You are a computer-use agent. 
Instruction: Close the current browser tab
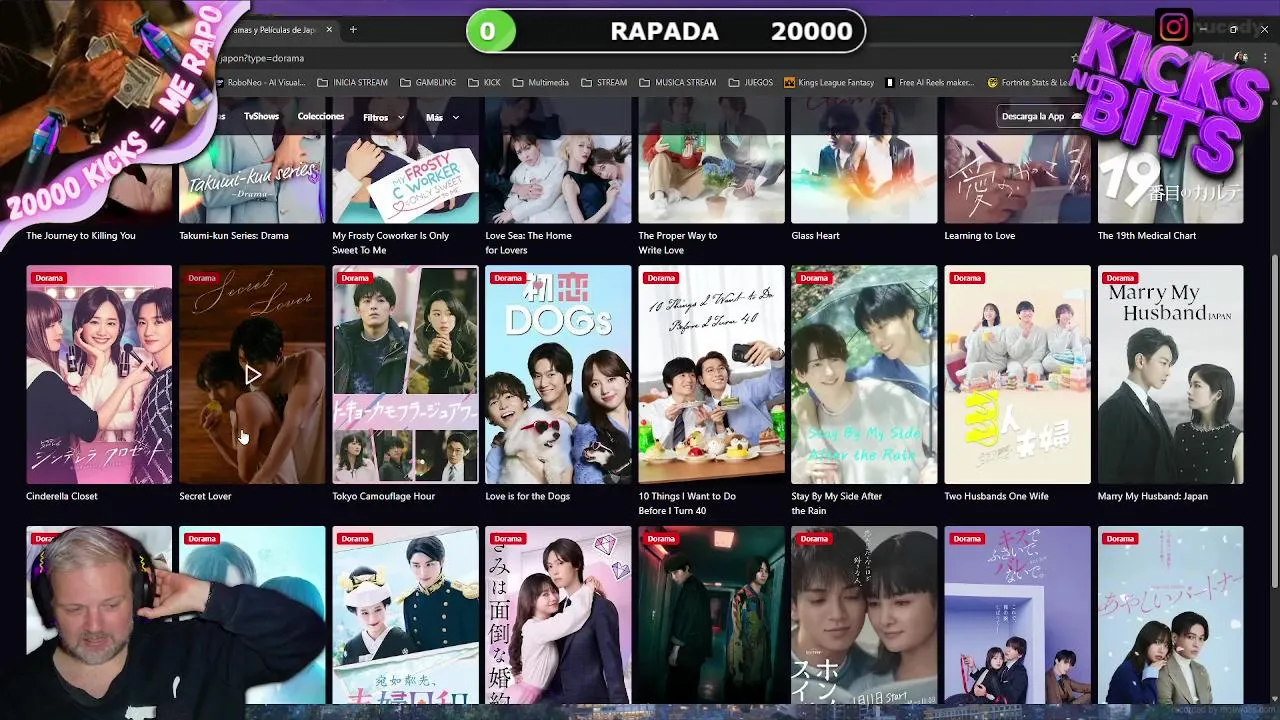coord(329,30)
